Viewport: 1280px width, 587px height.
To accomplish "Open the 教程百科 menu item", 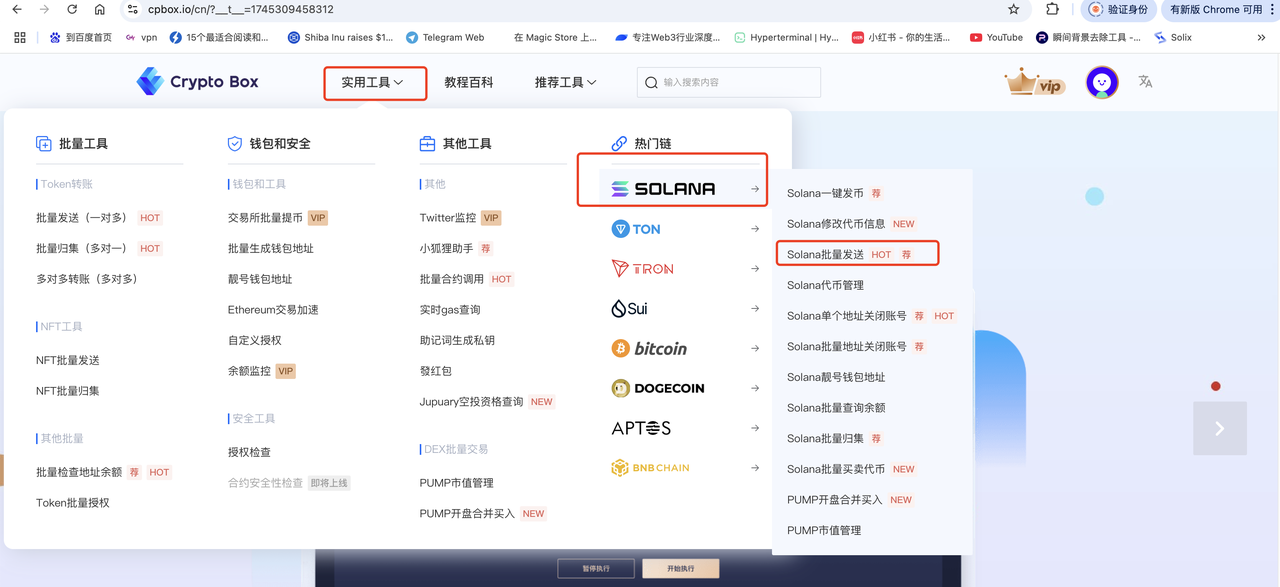I will (469, 82).
